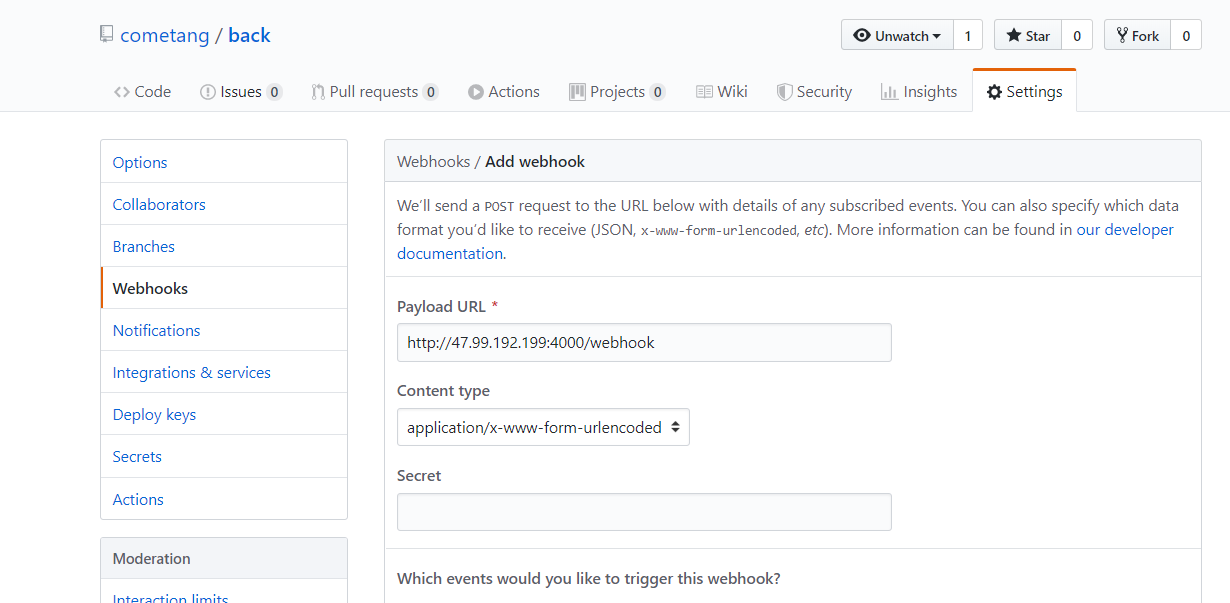Click the 'Add webhook' heading text
1230x603 pixels.
pyautogui.click(x=535, y=161)
